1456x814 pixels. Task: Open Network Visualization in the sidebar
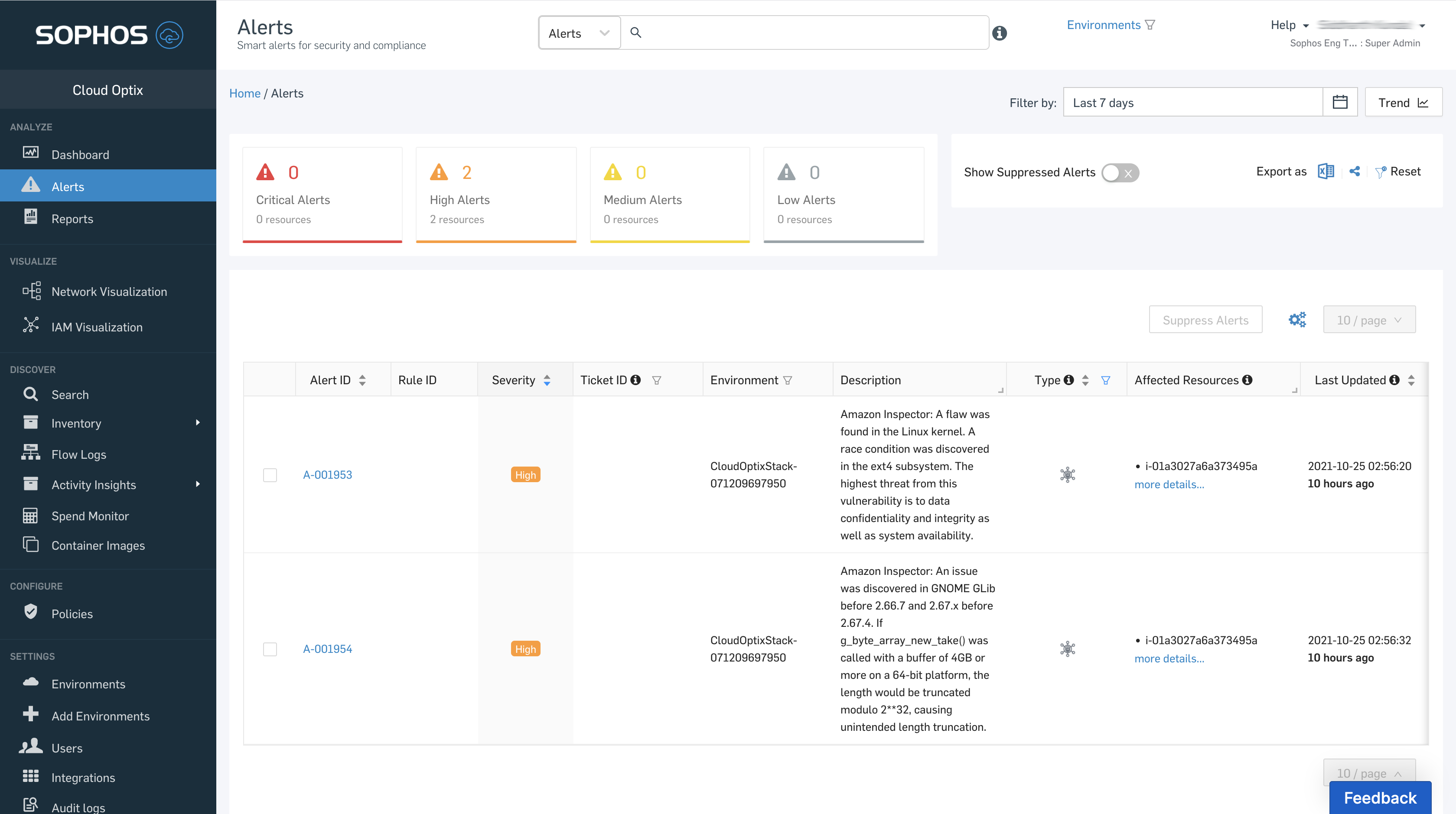point(109,292)
